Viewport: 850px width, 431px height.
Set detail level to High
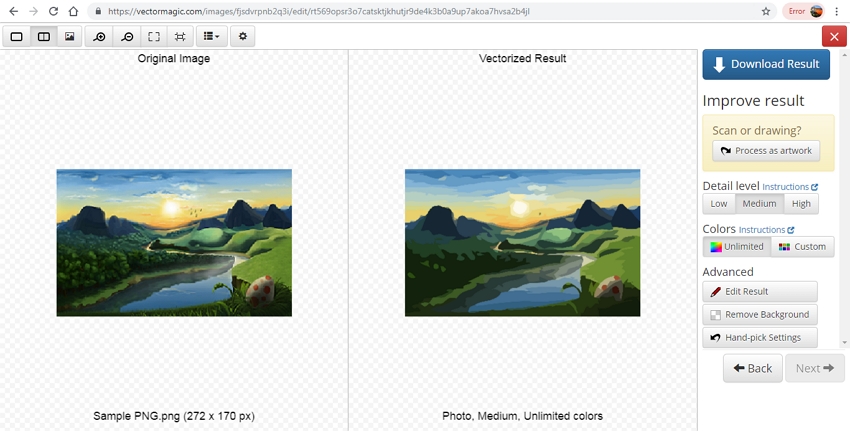click(x=801, y=204)
